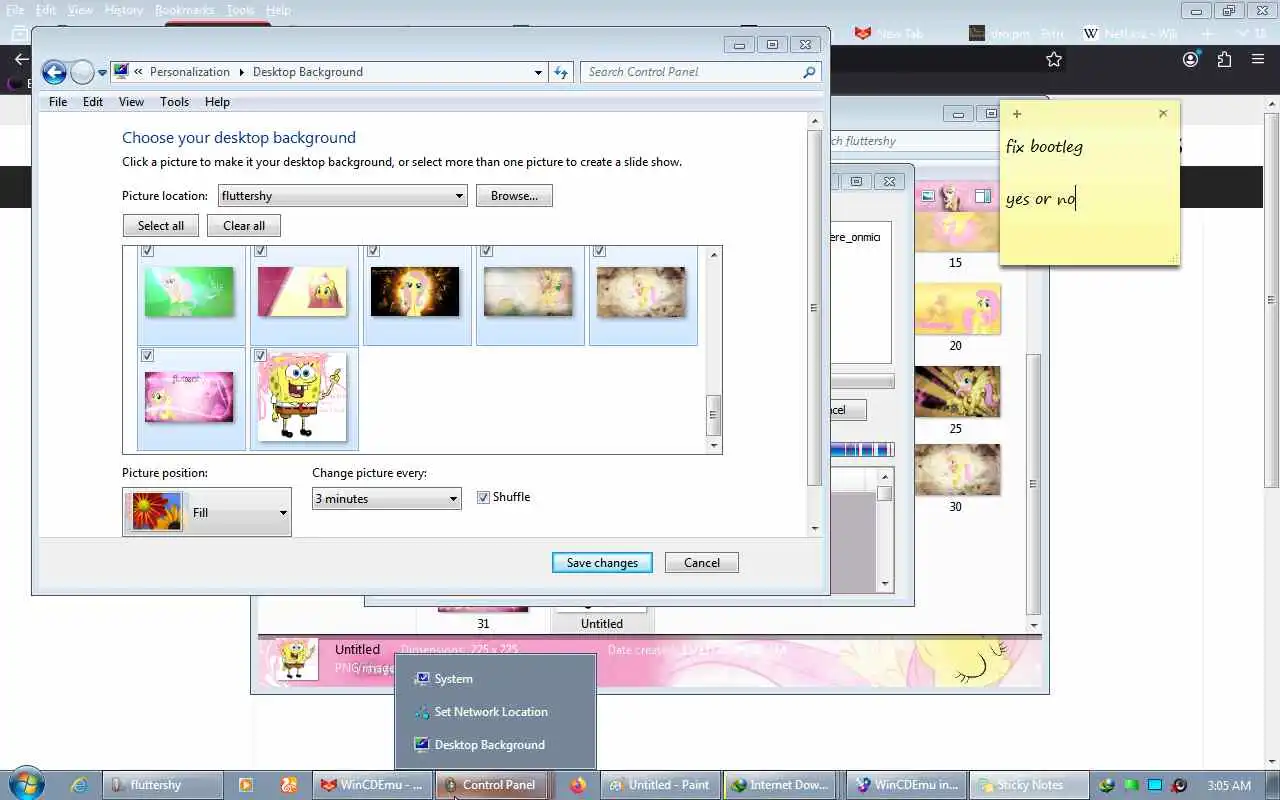
Task: Add a new sticky note with plus
Action: coord(1017,114)
